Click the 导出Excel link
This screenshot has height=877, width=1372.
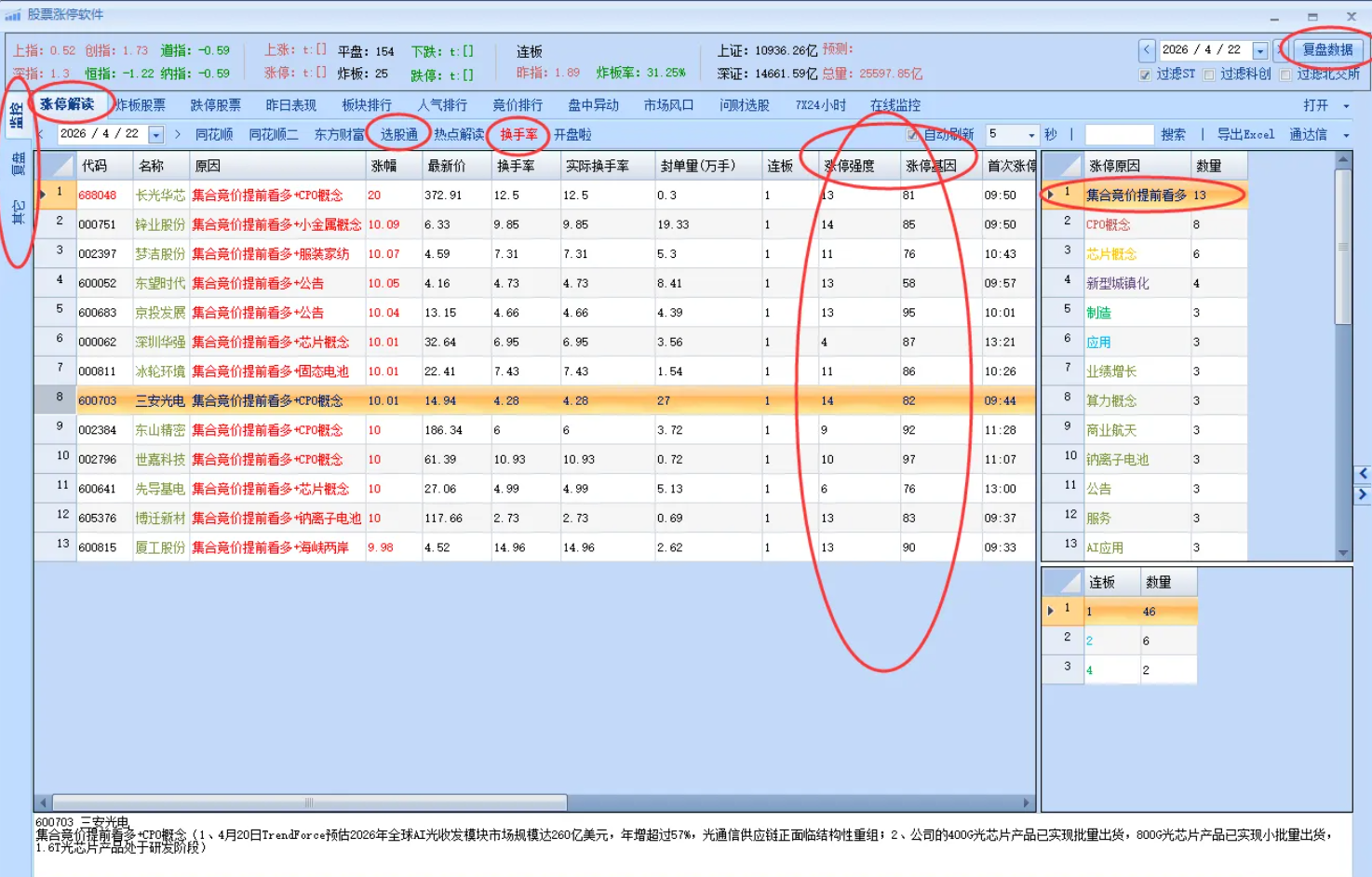tap(1247, 134)
